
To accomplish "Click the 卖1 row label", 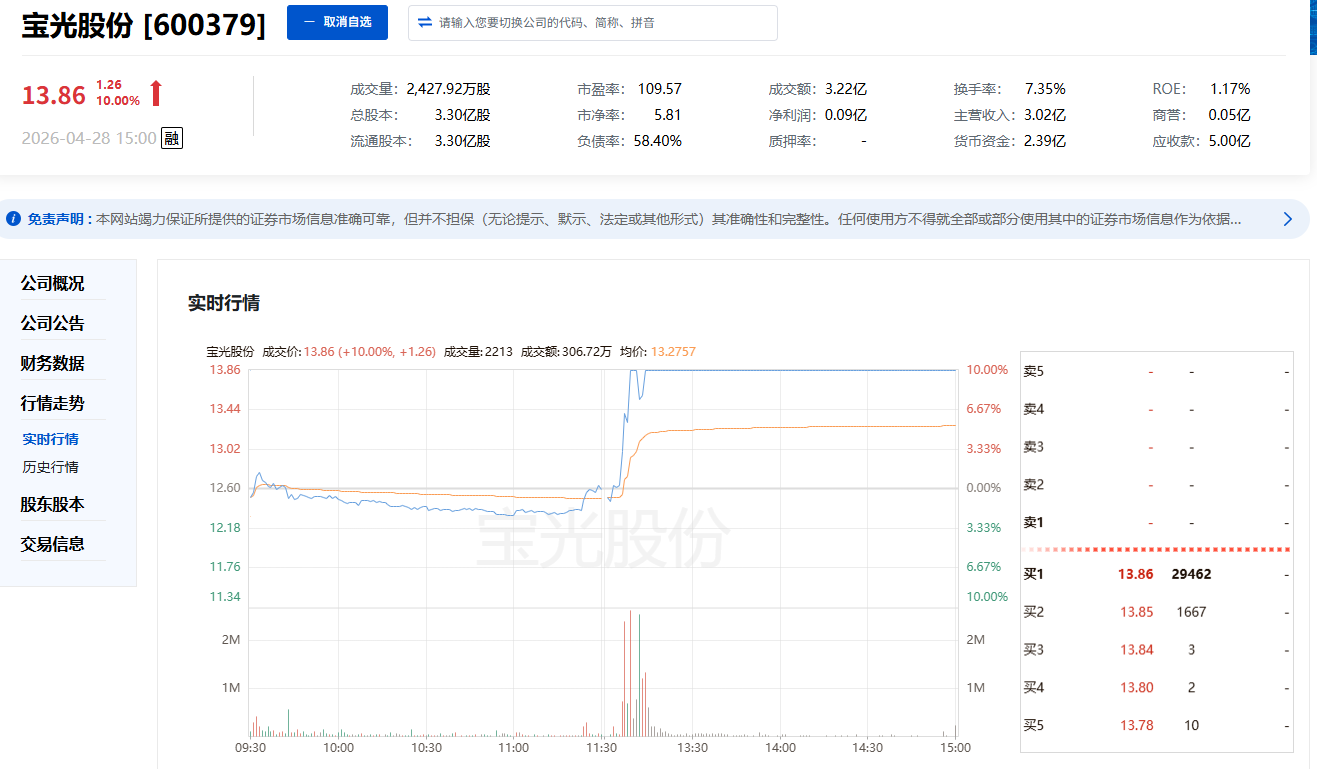I will point(1034,522).
